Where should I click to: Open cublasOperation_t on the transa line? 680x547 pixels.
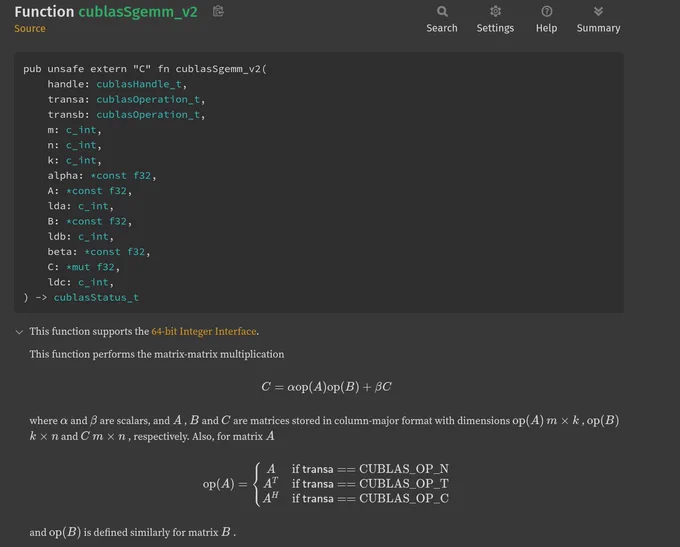tap(148, 99)
